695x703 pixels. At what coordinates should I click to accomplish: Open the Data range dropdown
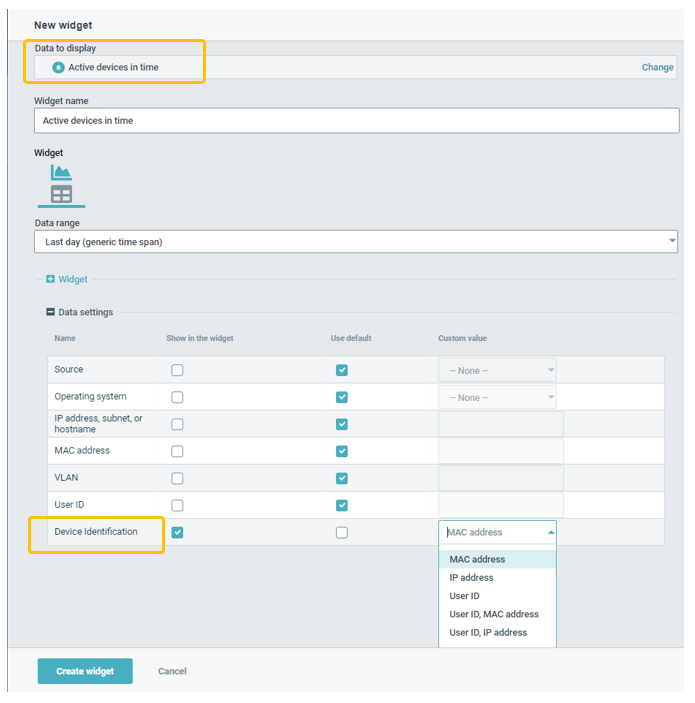click(355, 242)
